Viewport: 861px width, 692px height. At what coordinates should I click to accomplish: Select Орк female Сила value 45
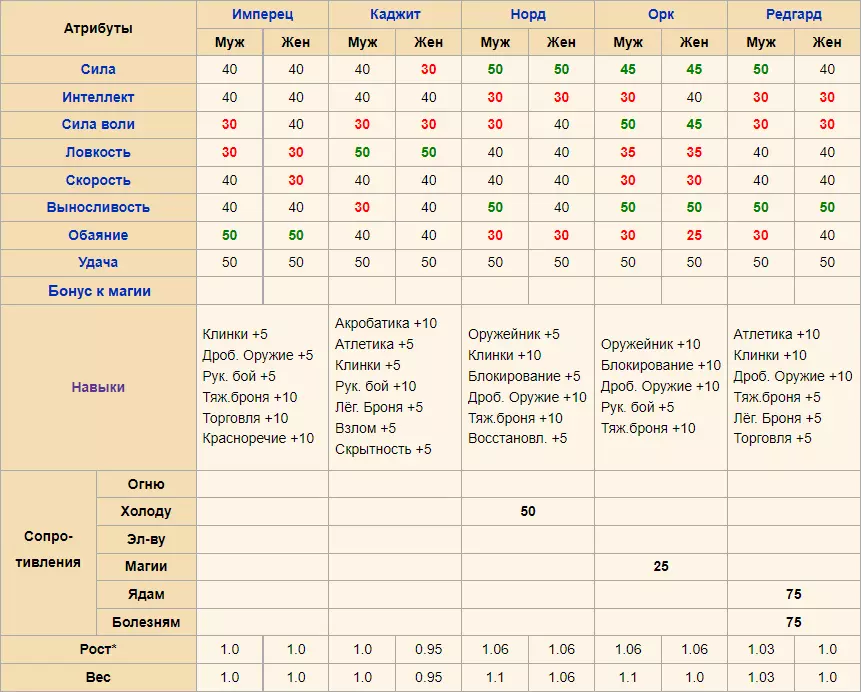click(x=694, y=69)
